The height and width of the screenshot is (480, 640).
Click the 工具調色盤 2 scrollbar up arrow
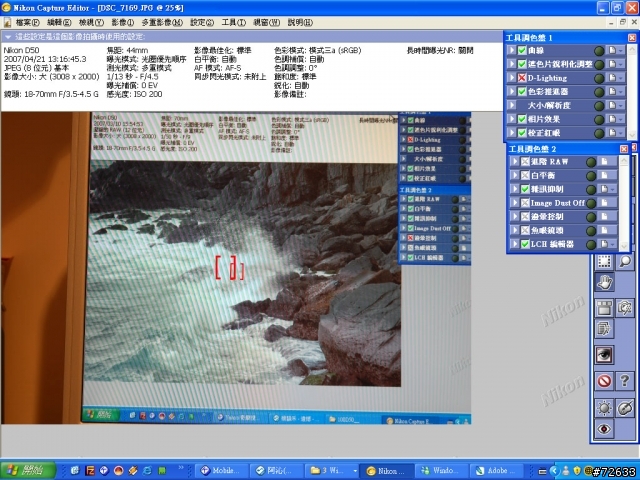click(x=624, y=161)
